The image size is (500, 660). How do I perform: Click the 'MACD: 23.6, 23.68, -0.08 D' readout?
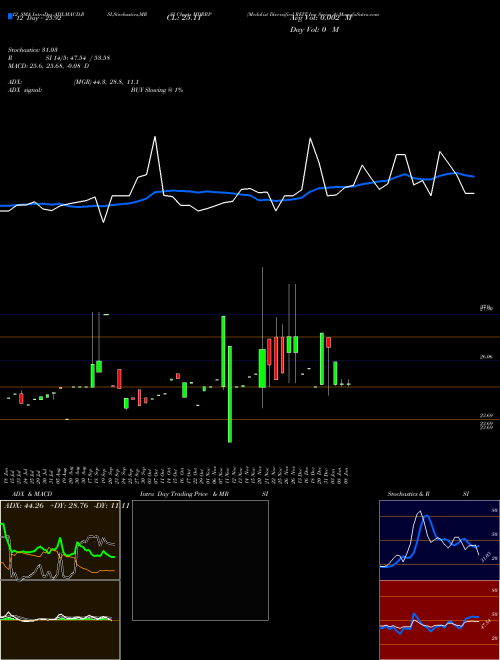pos(48,66)
